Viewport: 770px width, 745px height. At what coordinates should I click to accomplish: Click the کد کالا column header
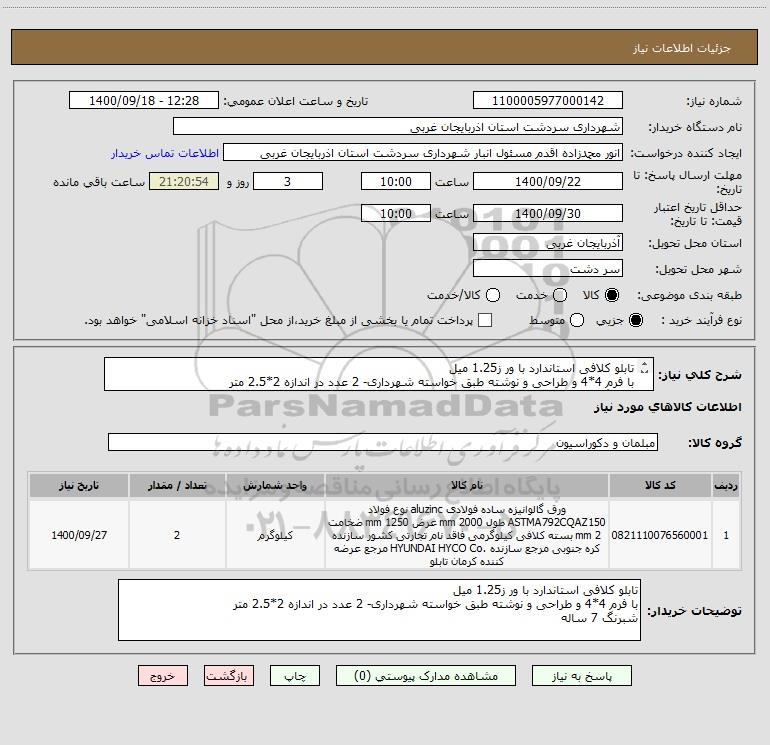coord(660,486)
